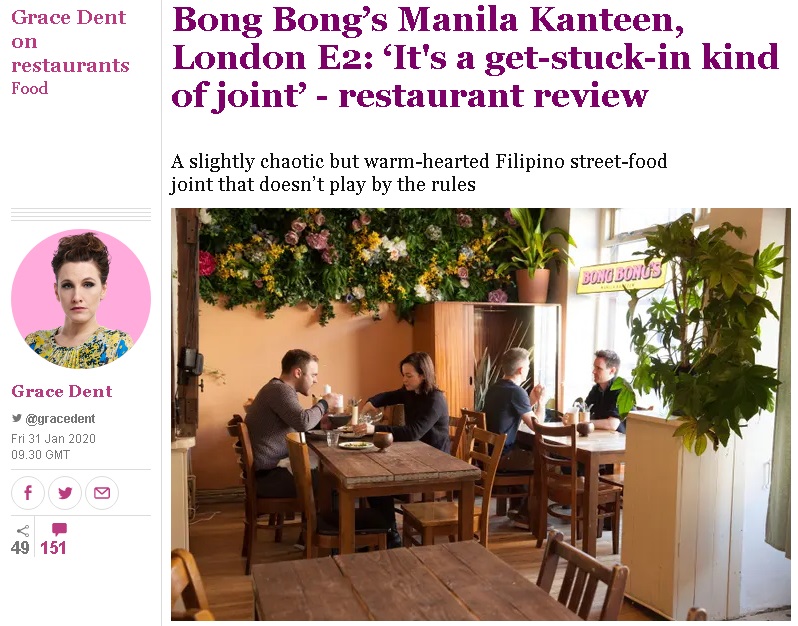Open Grace Dent on restaurants series link

(x=70, y=41)
